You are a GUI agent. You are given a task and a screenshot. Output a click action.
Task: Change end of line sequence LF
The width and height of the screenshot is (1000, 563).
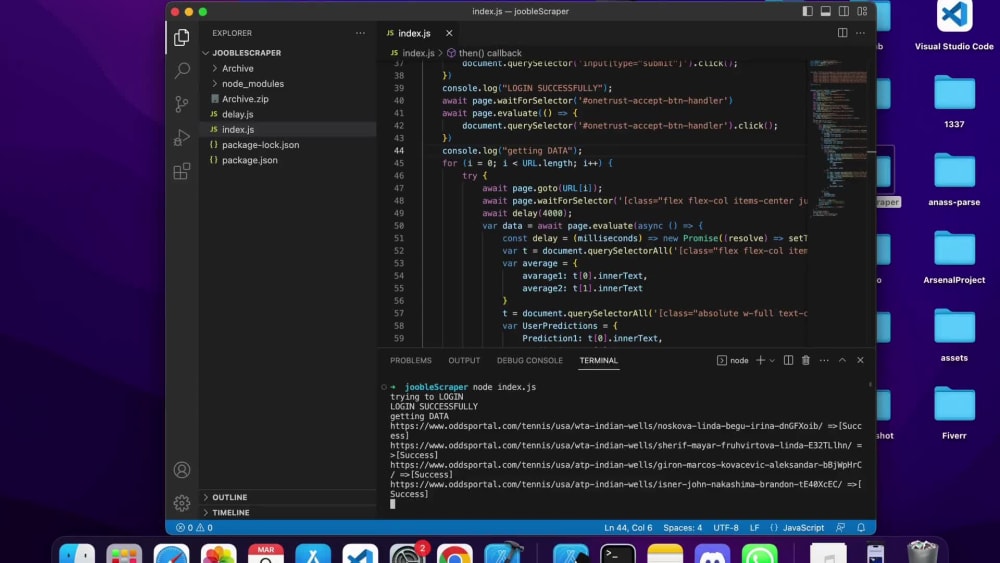coord(754,528)
